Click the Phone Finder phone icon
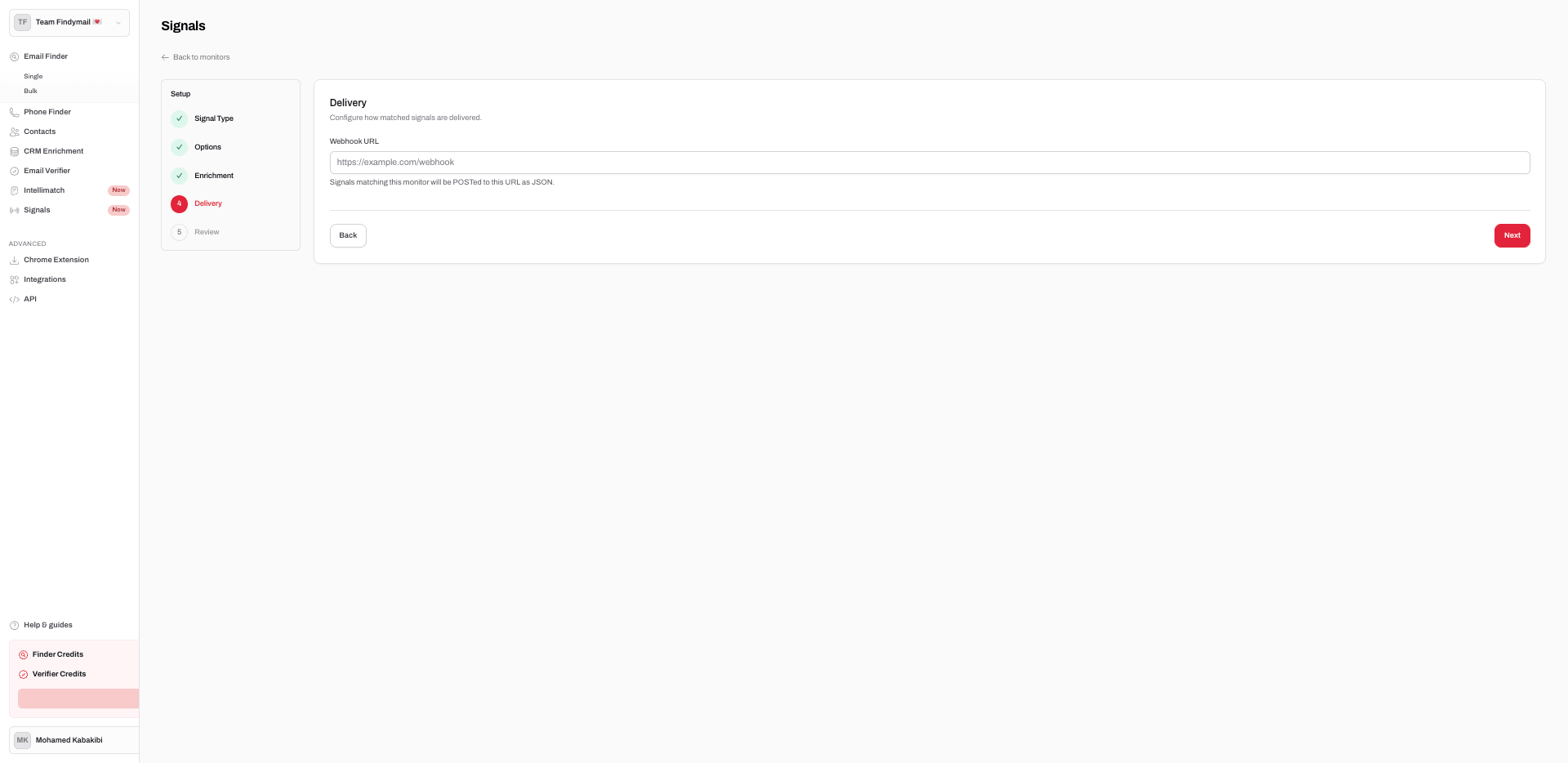 (14, 113)
